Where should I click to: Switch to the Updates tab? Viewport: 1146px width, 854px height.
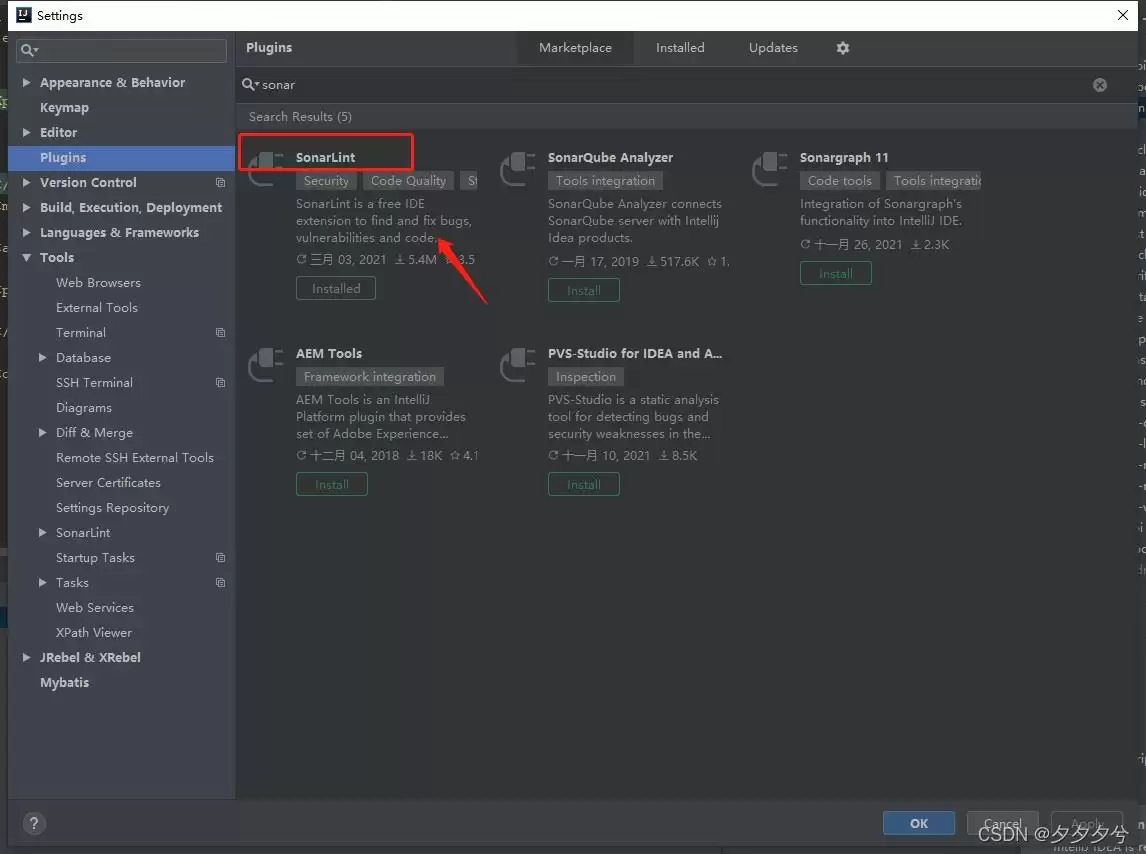(x=773, y=48)
